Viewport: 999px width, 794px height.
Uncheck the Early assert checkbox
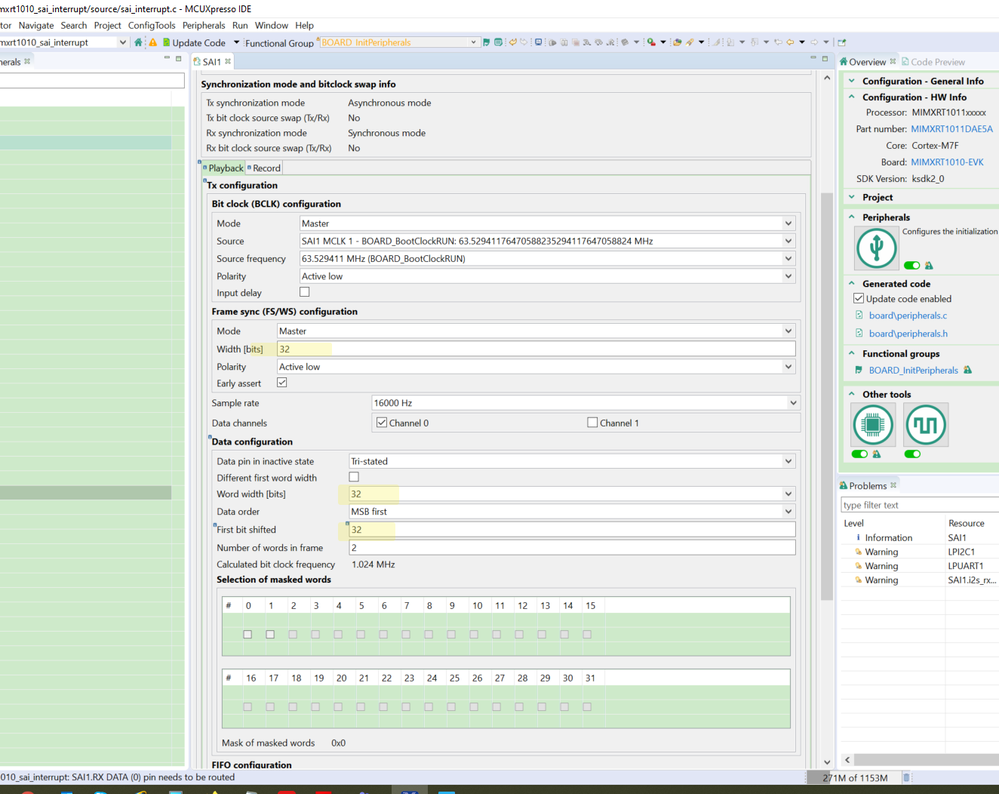click(x=282, y=383)
